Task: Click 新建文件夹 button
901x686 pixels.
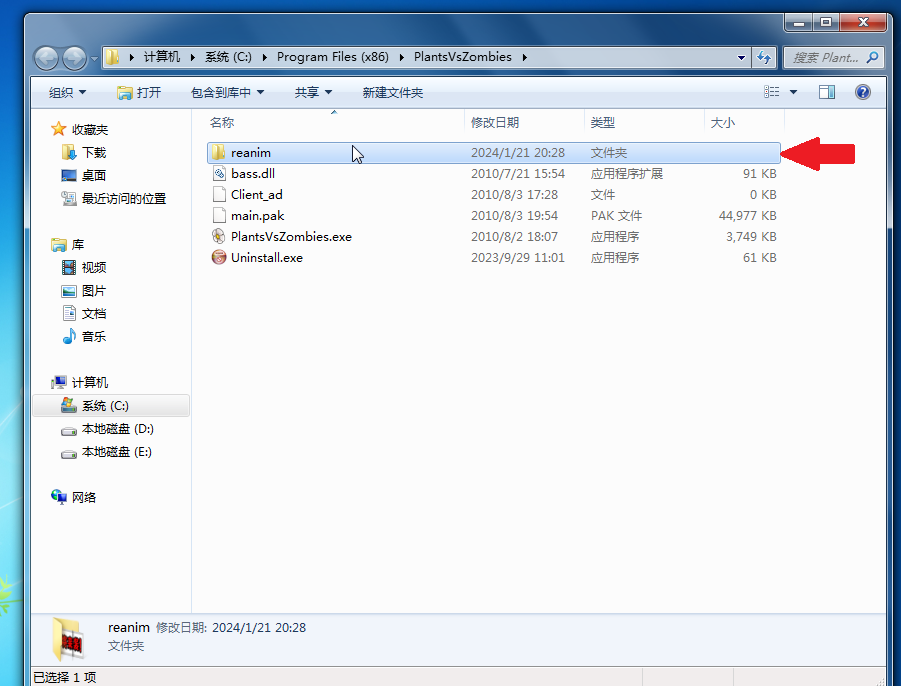Action: (392, 93)
